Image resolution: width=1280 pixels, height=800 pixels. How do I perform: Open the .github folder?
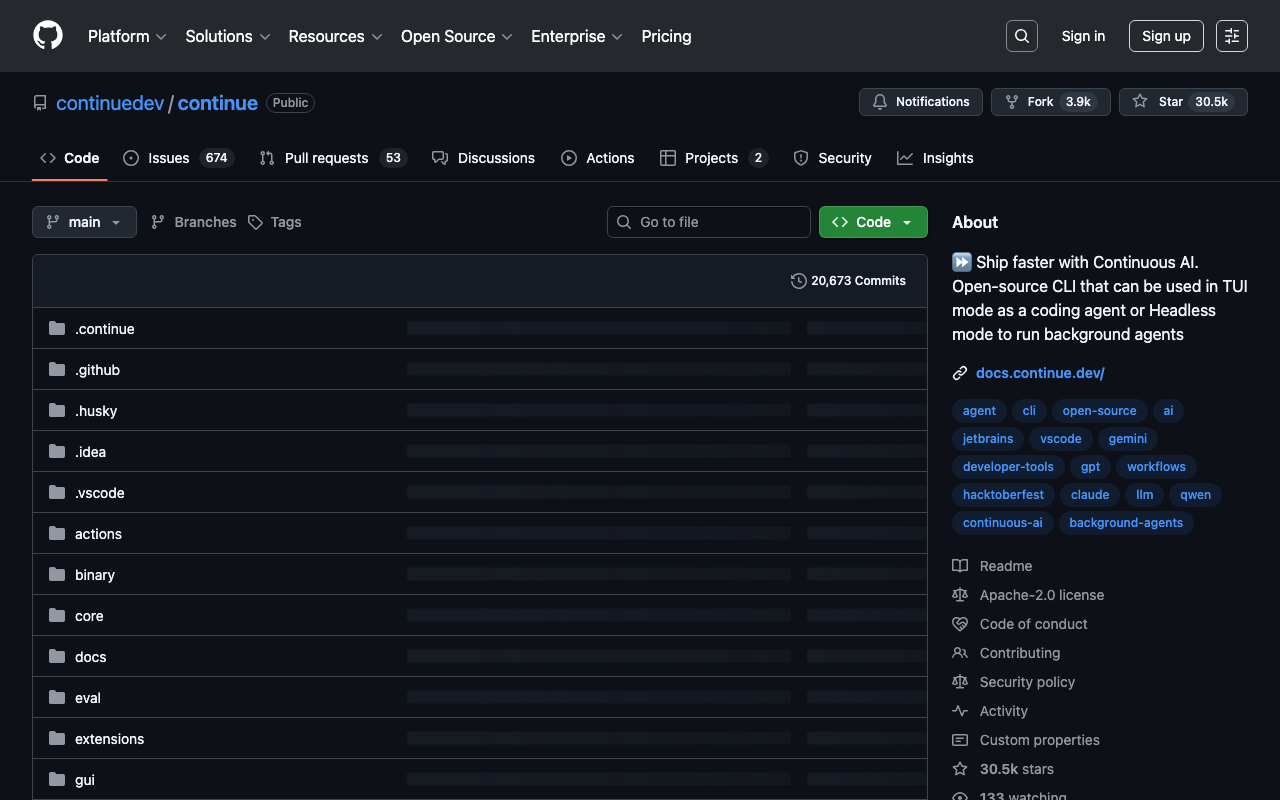[97, 370]
